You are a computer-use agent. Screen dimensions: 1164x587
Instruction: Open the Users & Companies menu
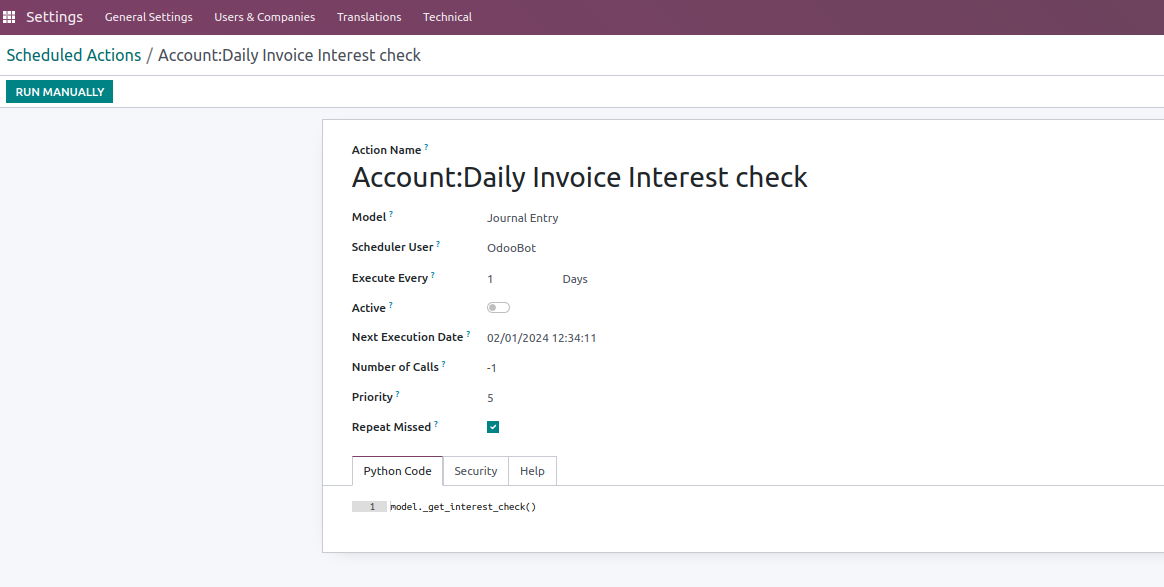pyautogui.click(x=264, y=17)
